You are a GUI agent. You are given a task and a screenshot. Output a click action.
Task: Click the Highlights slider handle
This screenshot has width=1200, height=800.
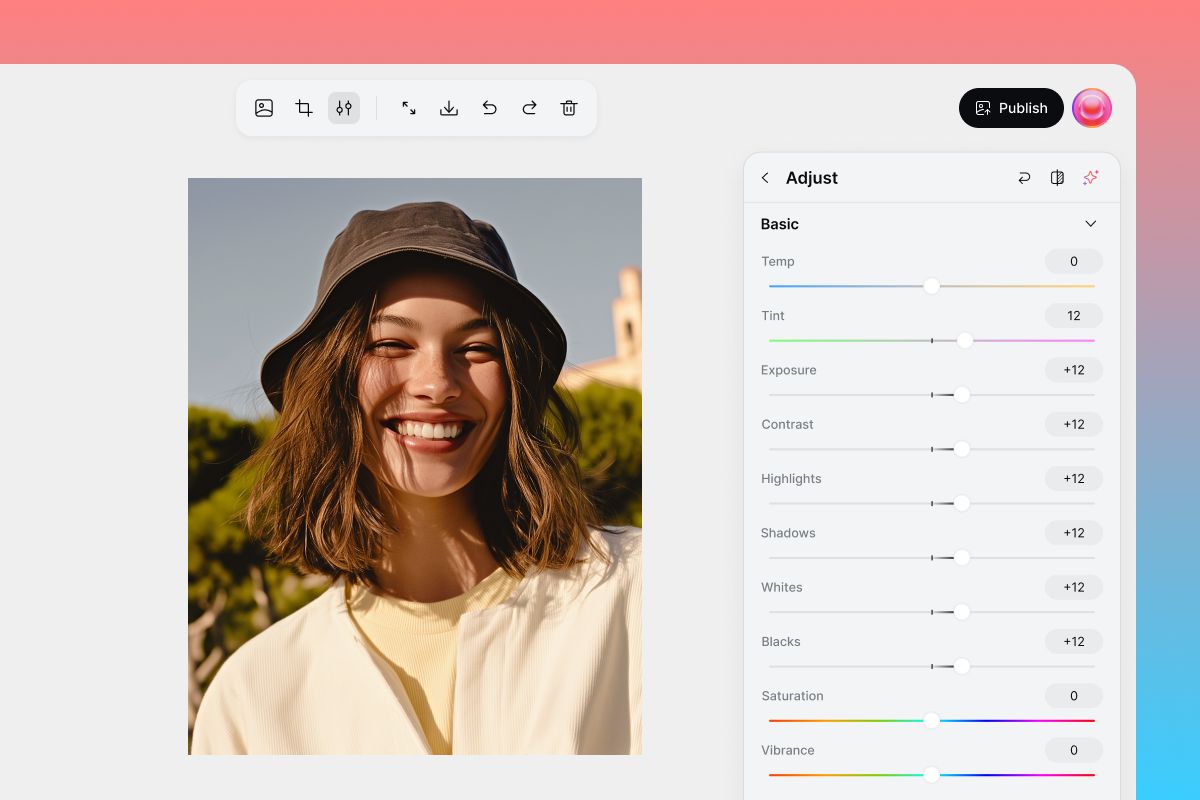tap(962, 503)
